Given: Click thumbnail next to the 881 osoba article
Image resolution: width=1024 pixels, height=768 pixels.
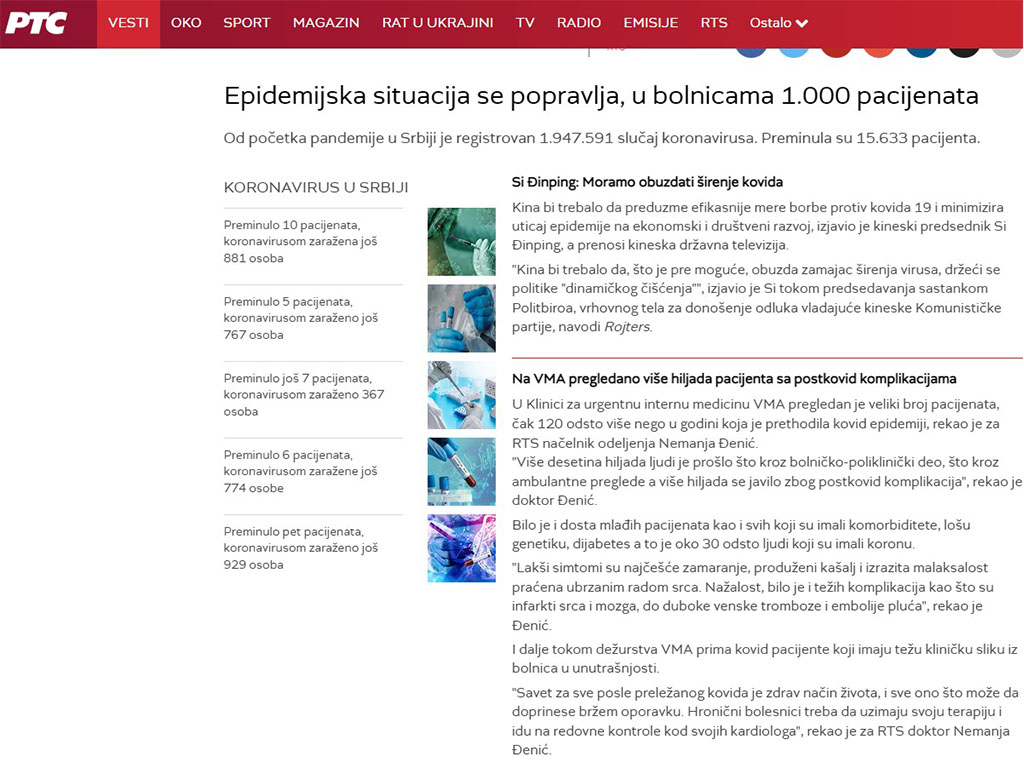Looking at the screenshot, I should pyautogui.click(x=462, y=242).
